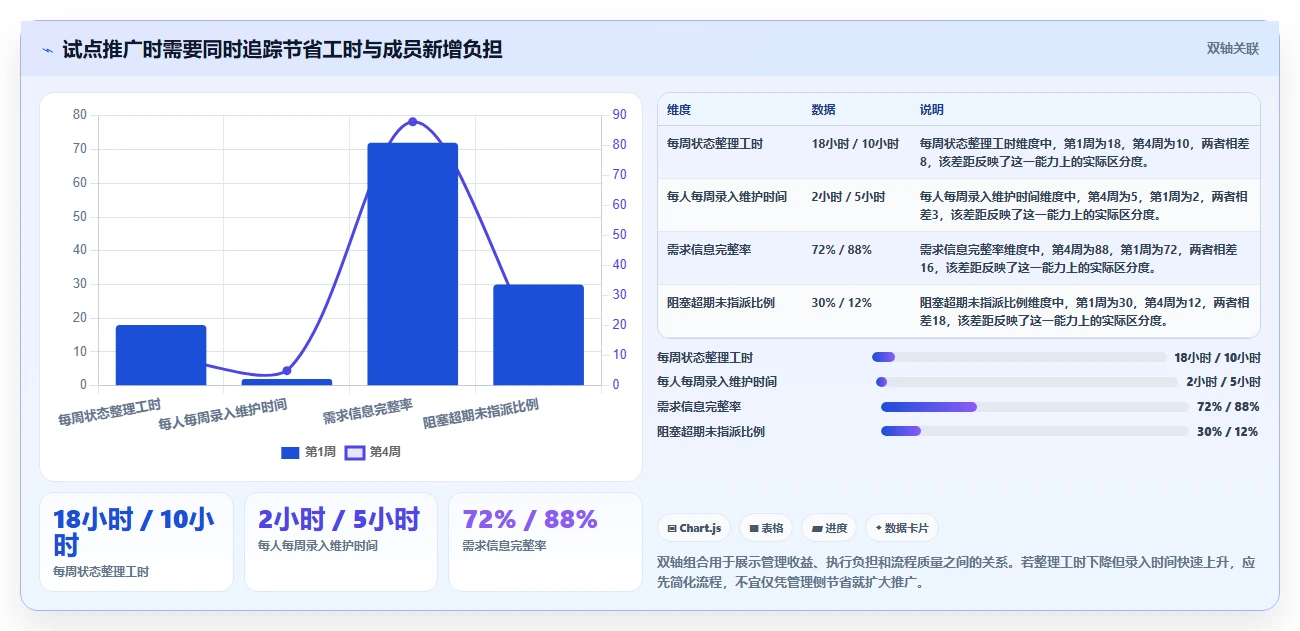Viewport: 1300px width, 631px height.
Task: Click 每周状态整理工时 label beside progress bar
Action: 705,357
